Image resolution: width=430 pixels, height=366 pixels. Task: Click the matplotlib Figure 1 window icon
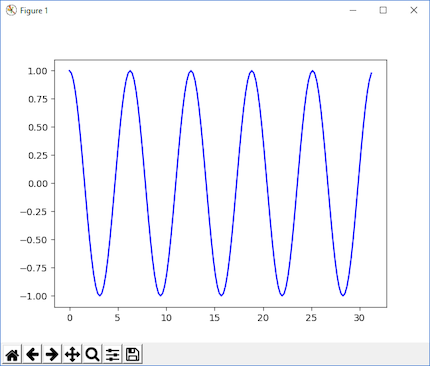(x=11, y=10)
